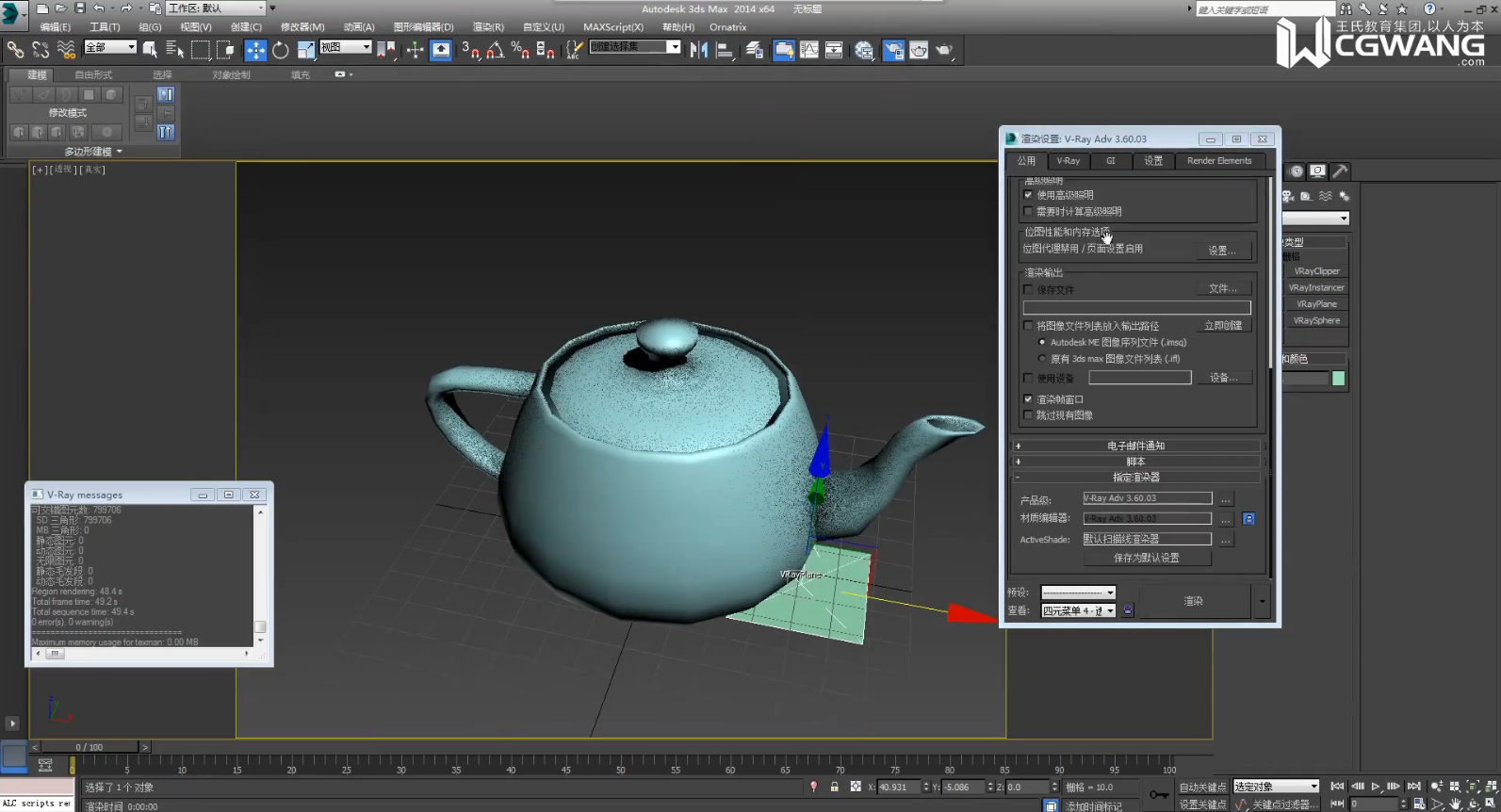Screen dimensions: 1501x812
Task: Select the Link tool in main toolbar
Action: [15, 50]
